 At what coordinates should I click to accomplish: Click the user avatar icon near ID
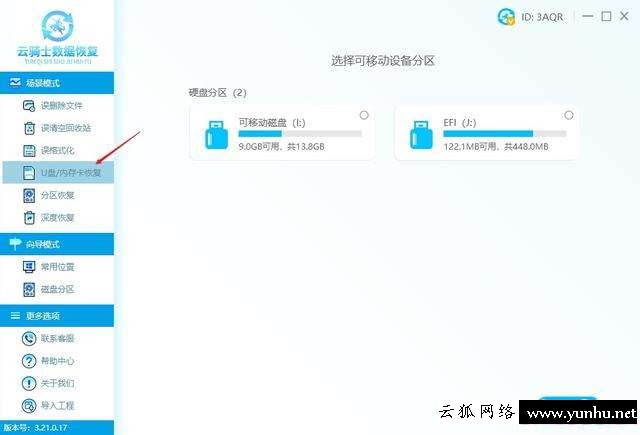(x=507, y=17)
